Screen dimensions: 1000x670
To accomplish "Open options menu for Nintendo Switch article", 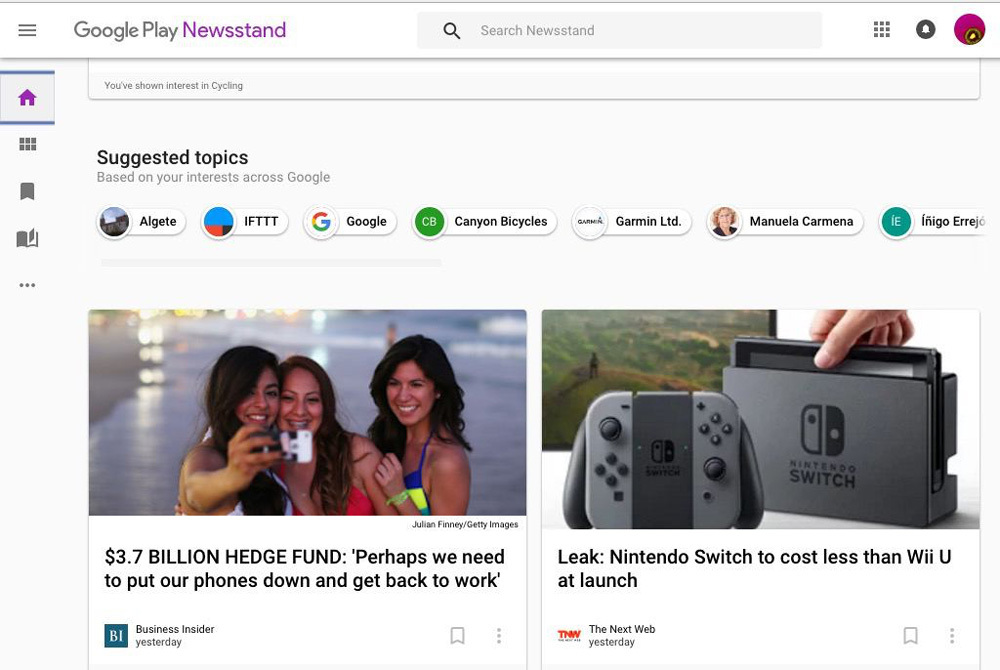I will click(x=952, y=636).
